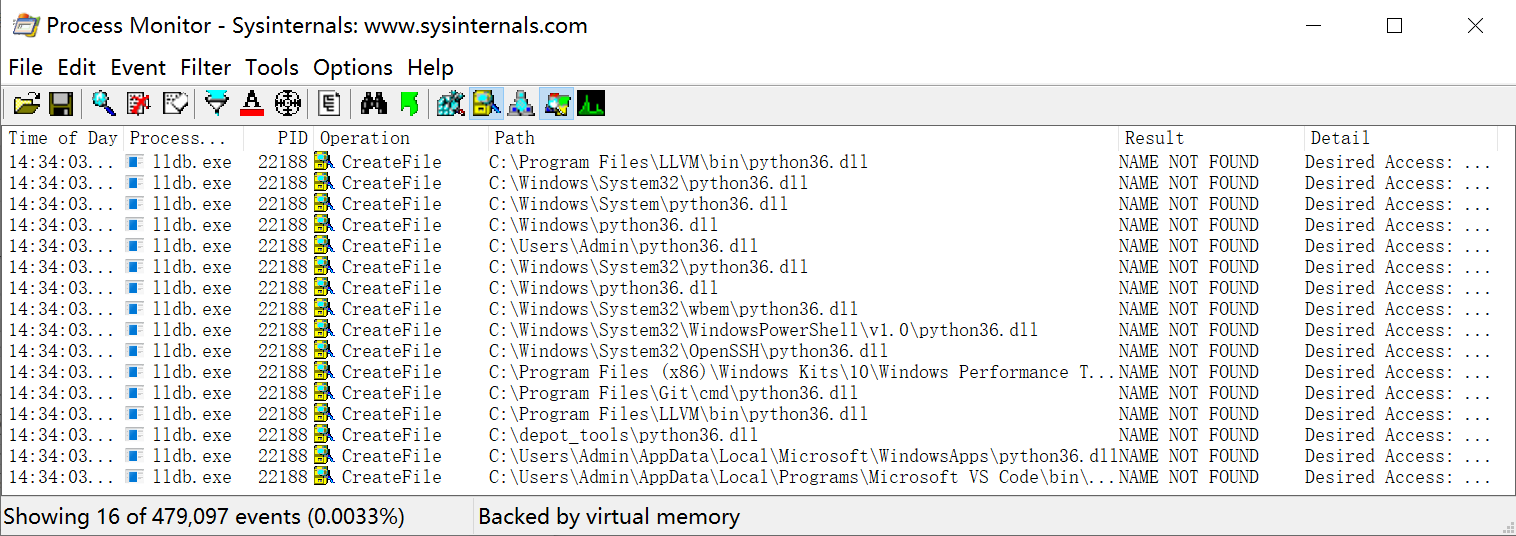The image size is (1516, 536).
Task: Open the Options menu
Action: coord(353,68)
